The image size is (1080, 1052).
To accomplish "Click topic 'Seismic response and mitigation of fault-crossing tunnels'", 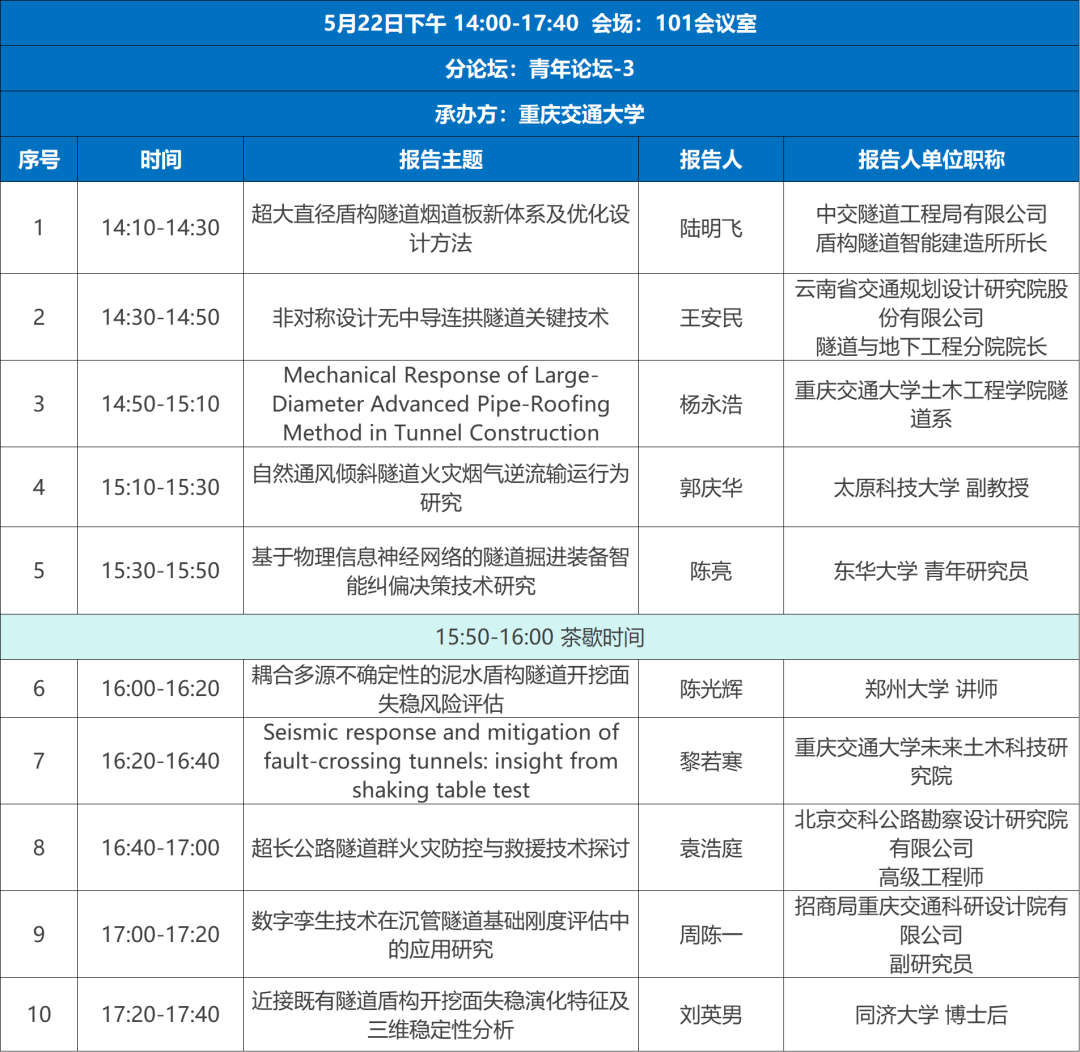I will click(x=441, y=747).
